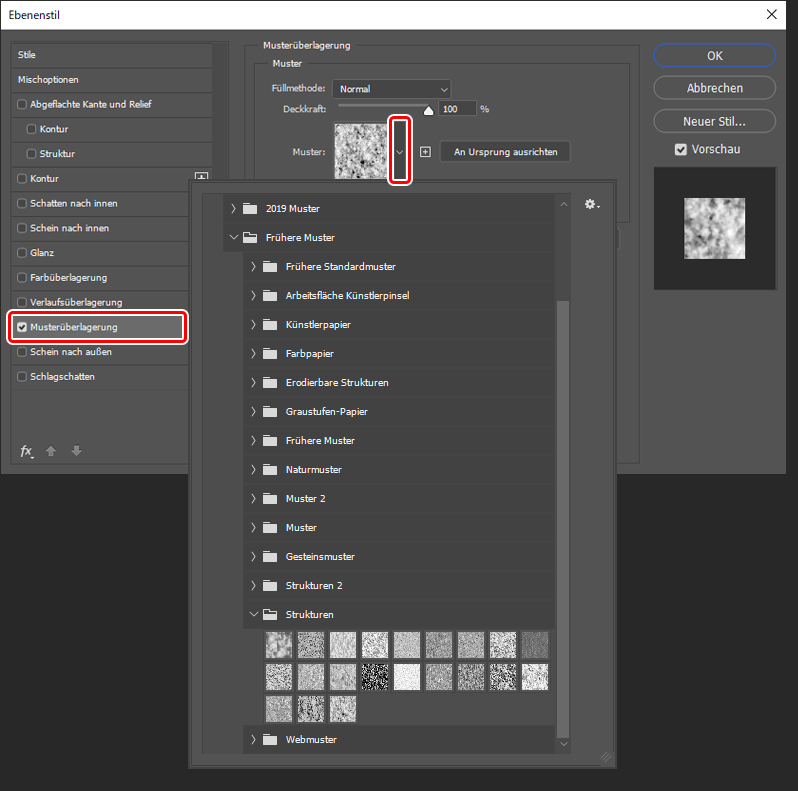Move the effect up with the up arrow

[51, 451]
